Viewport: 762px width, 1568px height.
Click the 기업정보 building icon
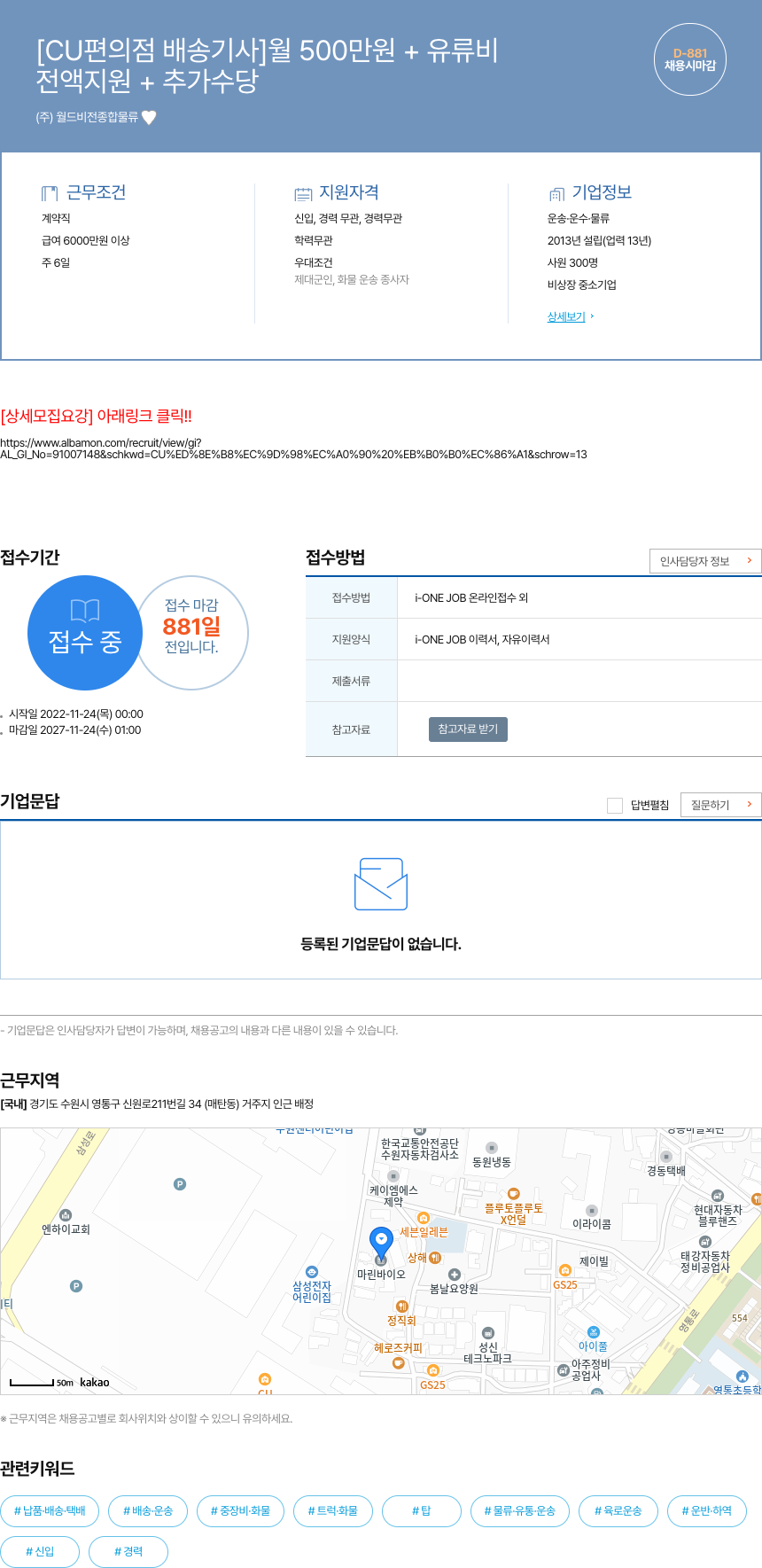556,193
